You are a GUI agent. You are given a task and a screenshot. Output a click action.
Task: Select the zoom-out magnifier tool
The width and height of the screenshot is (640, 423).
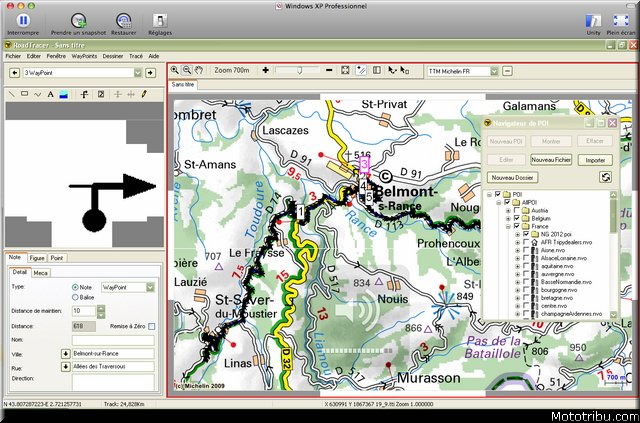(x=187, y=70)
